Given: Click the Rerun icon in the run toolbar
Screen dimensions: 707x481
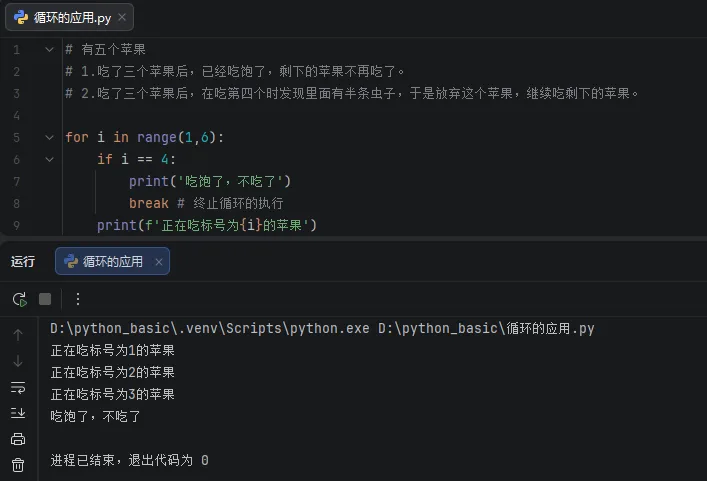Looking at the screenshot, I should click(x=19, y=299).
